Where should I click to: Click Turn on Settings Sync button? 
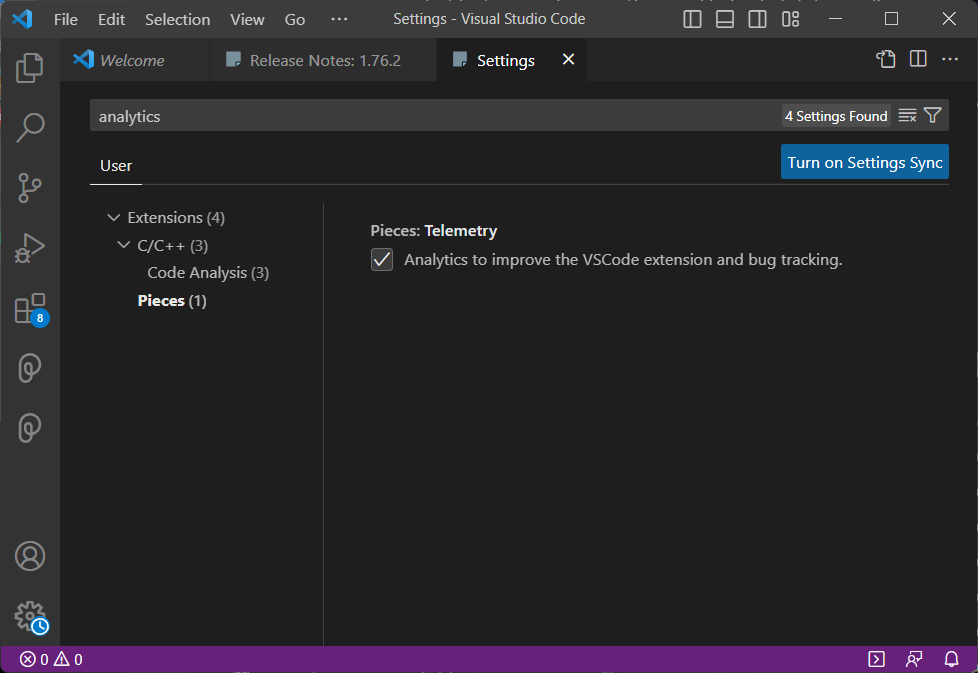tap(864, 162)
